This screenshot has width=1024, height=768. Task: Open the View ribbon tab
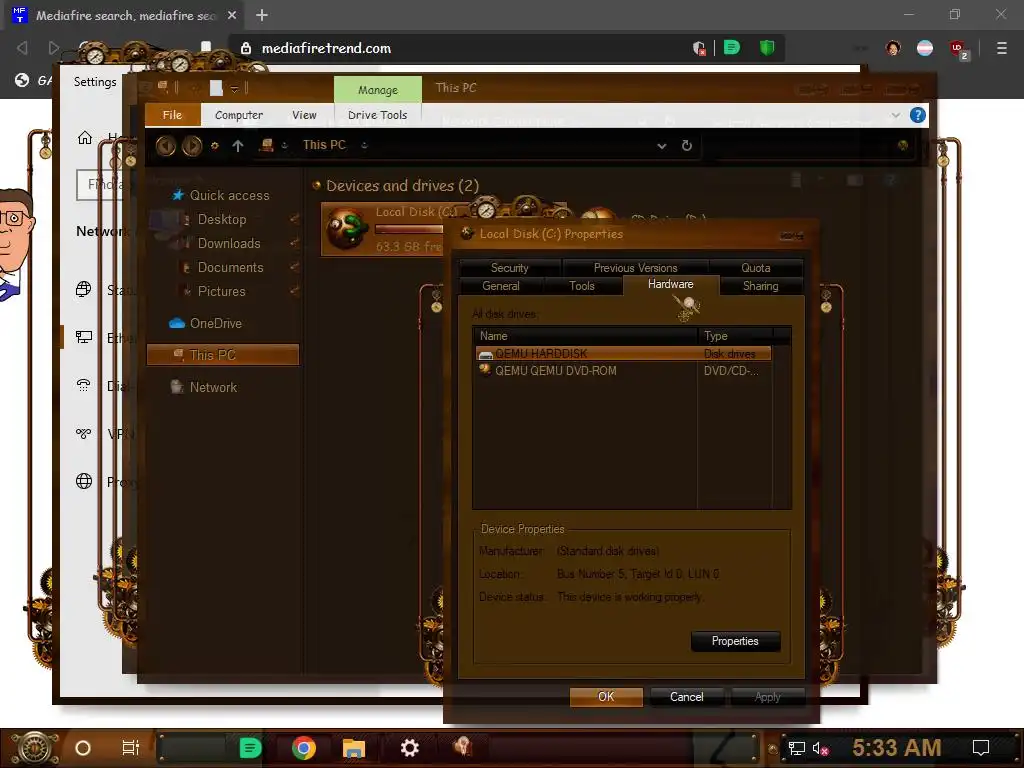pos(304,115)
